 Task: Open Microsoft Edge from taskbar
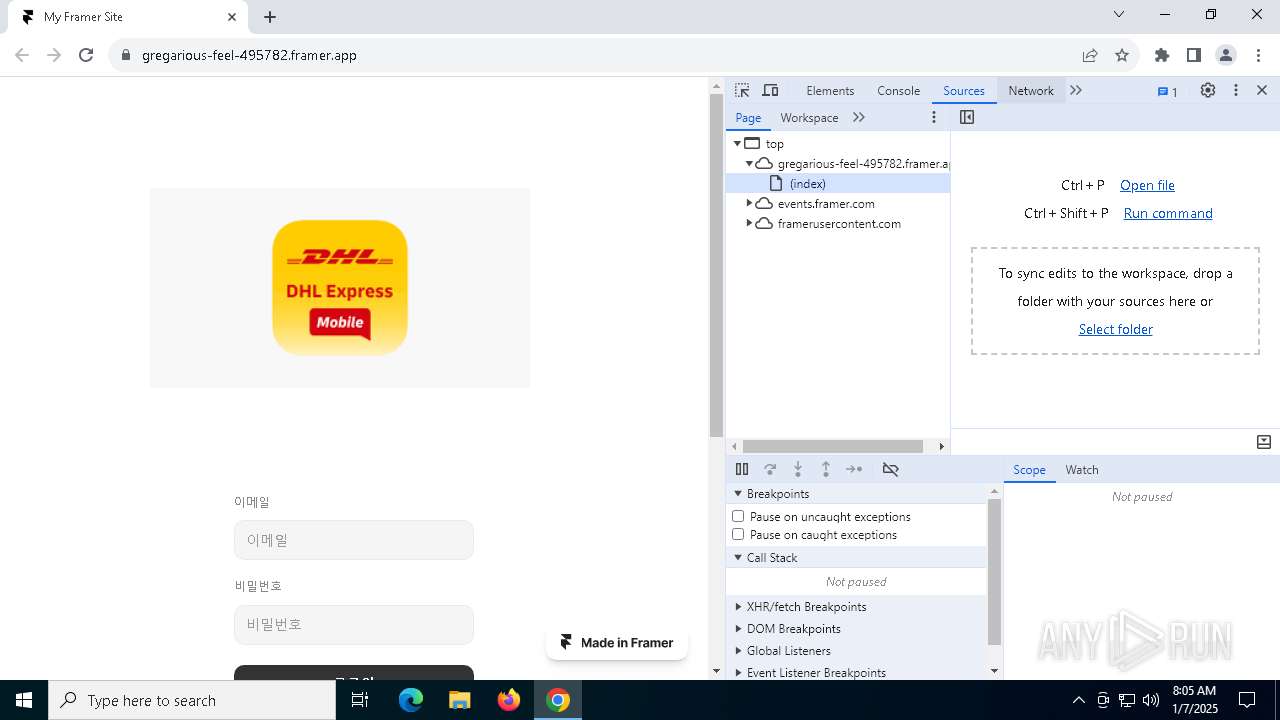[411, 700]
